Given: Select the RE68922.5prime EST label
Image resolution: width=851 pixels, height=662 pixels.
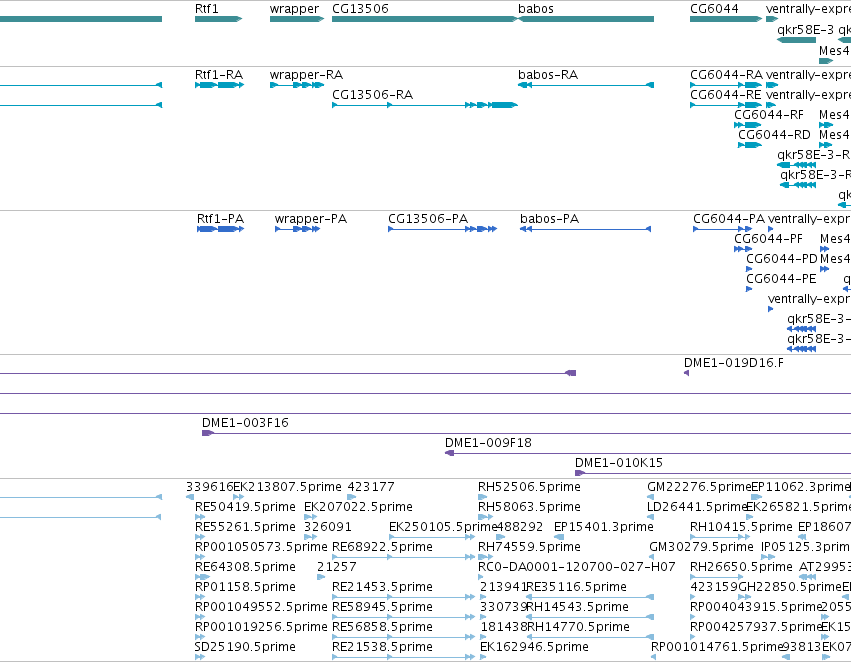Looking at the screenshot, I should pyautogui.click(x=383, y=547).
